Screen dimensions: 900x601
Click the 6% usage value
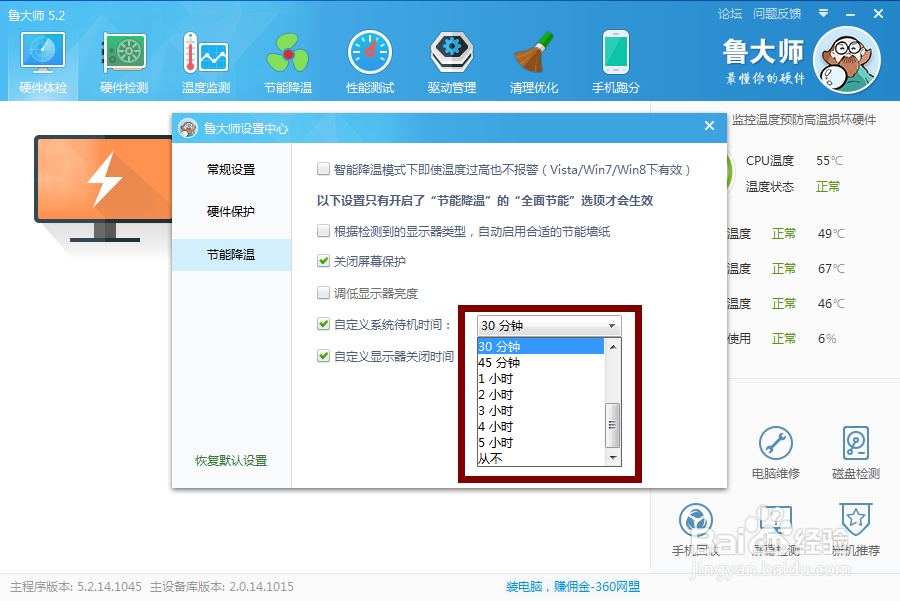[827, 339]
